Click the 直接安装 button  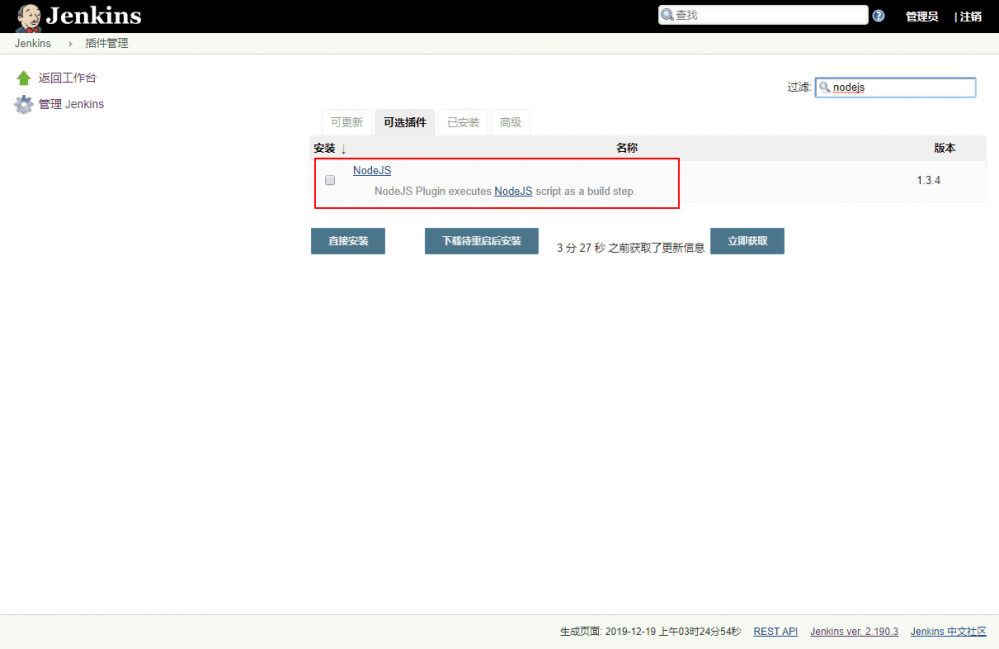[347, 241]
